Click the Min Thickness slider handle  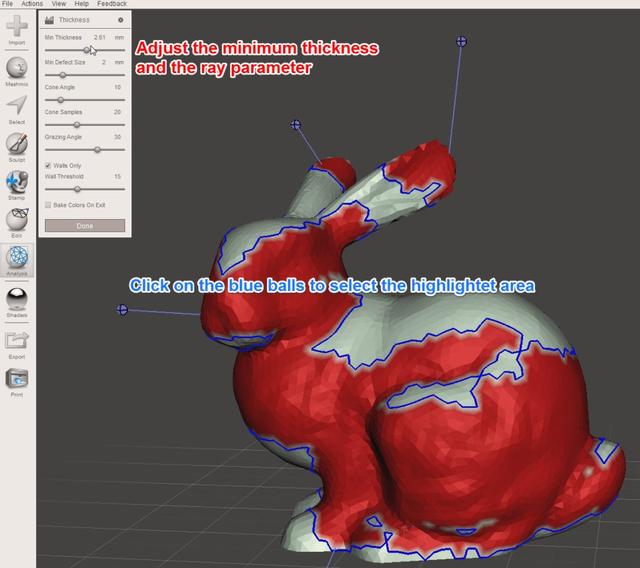pyautogui.click(x=88, y=49)
